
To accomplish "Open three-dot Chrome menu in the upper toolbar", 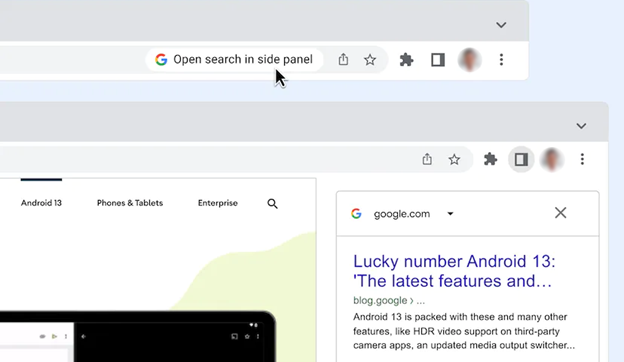I will 501,60.
